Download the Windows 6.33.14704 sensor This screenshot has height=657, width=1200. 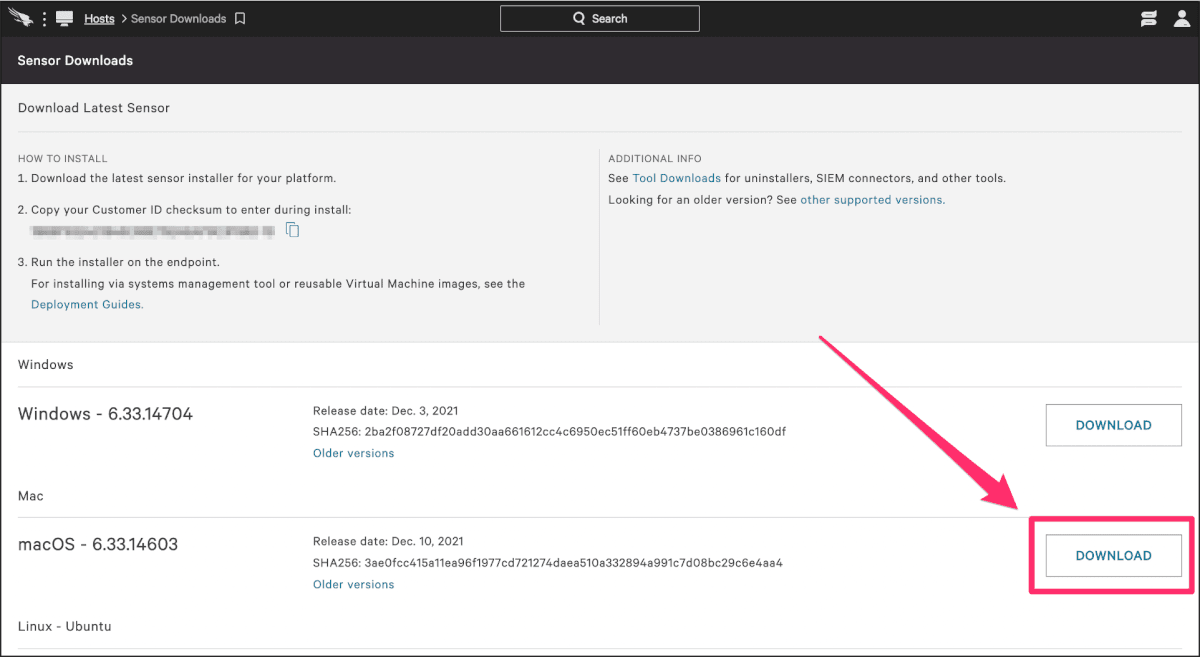[1113, 425]
